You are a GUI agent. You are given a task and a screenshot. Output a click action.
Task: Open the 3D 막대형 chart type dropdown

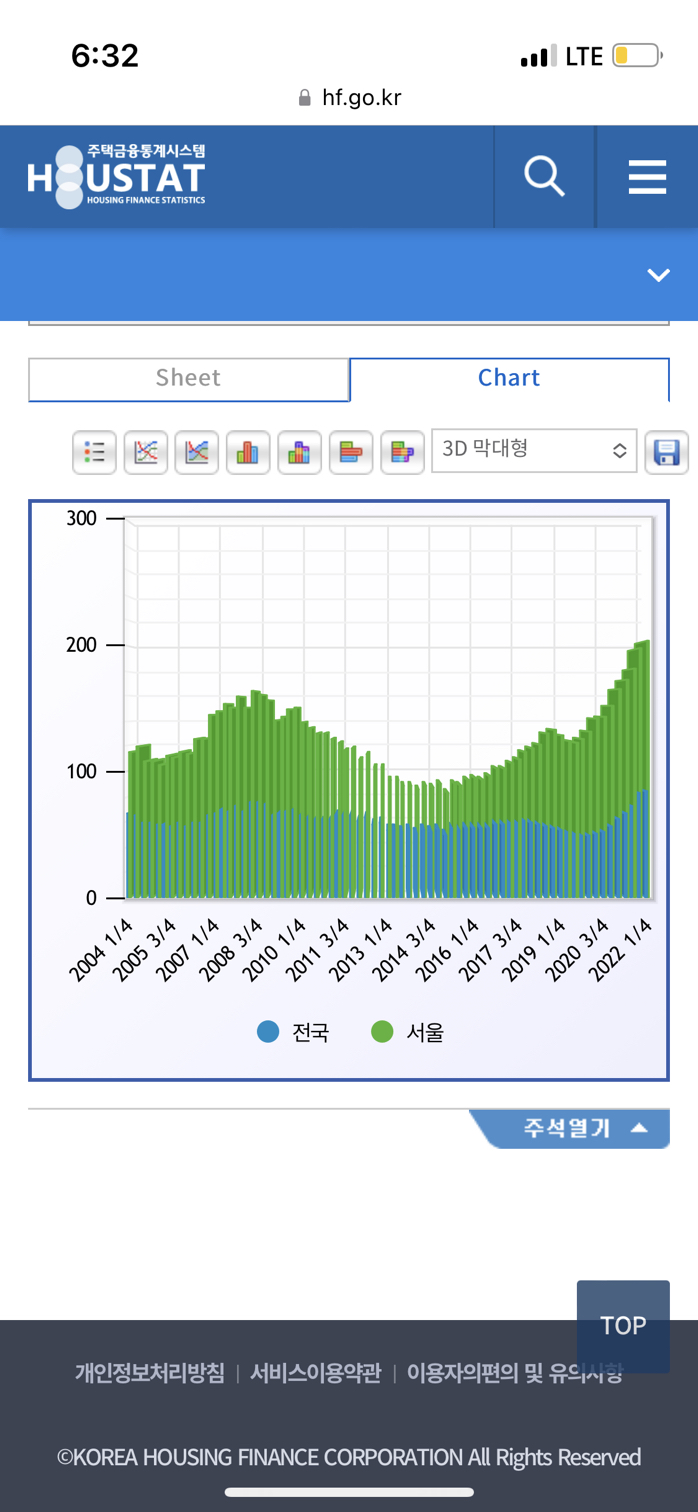535,450
